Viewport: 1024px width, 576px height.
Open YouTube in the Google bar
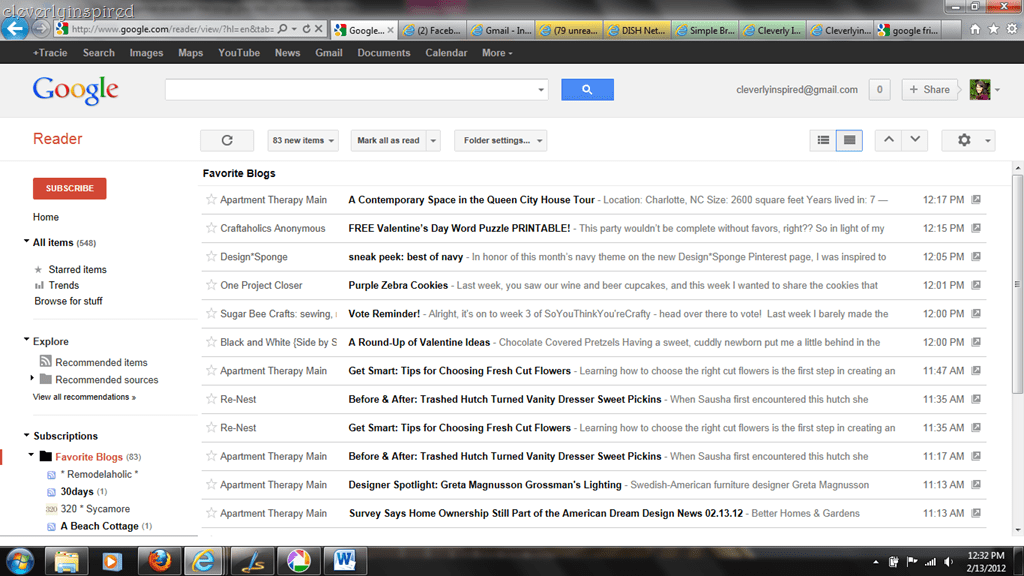pos(239,53)
